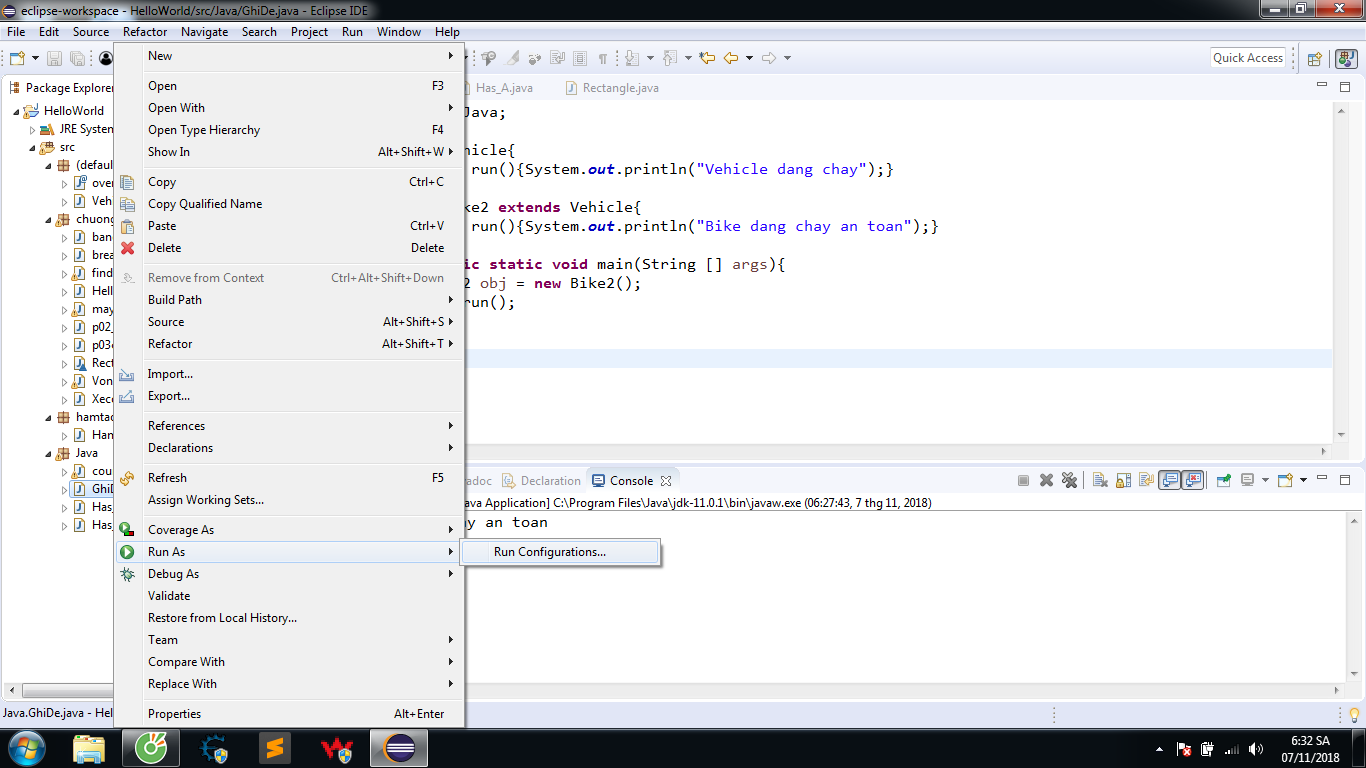This screenshot has height=768, width=1366.
Task: Click the Quick Access field
Action: 1247,57
